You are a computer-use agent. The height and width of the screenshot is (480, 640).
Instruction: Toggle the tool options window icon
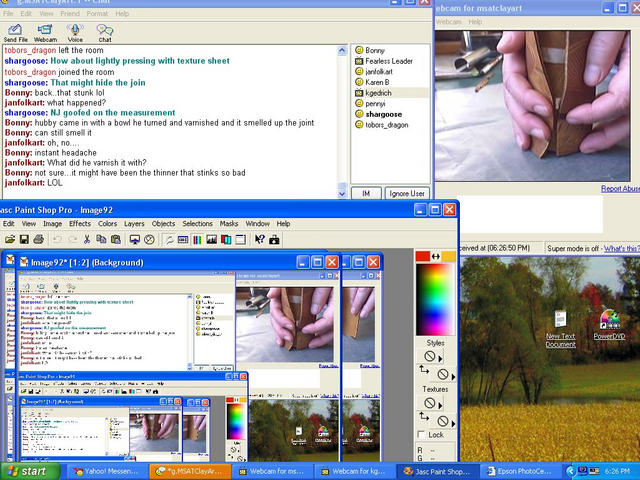pos(183,240)
